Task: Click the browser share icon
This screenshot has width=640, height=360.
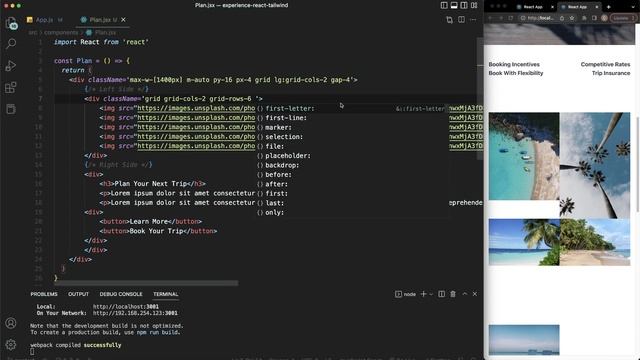Action: (x=562, y=18)
